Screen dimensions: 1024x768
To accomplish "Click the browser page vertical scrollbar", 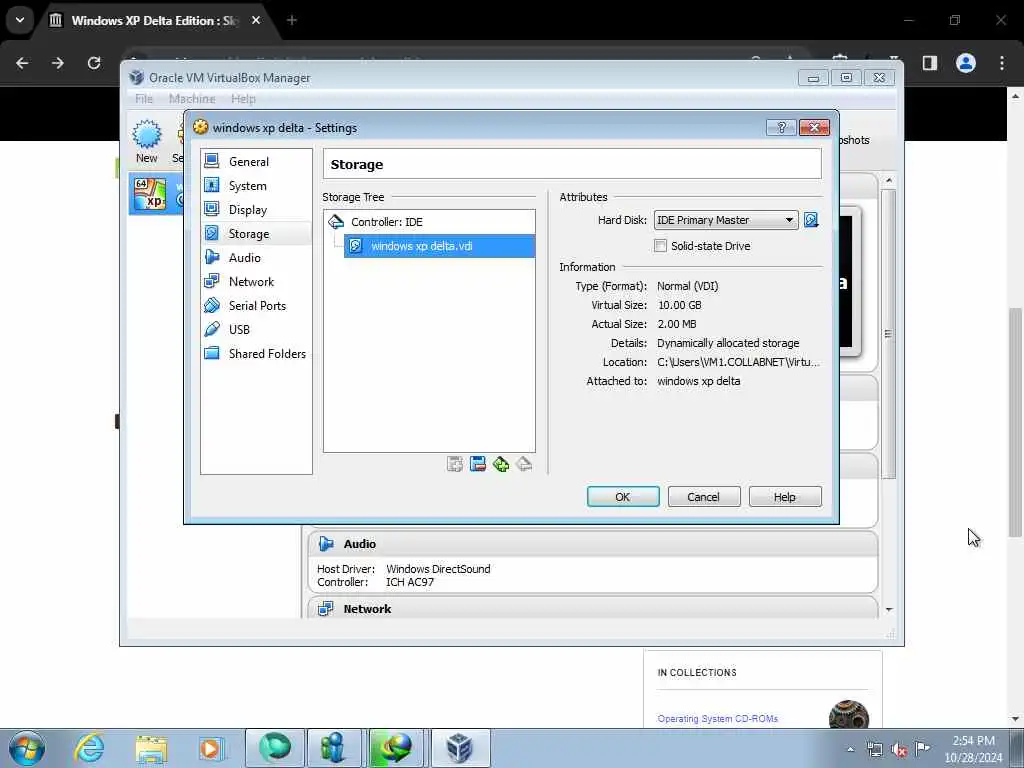I will (1016, 422).
